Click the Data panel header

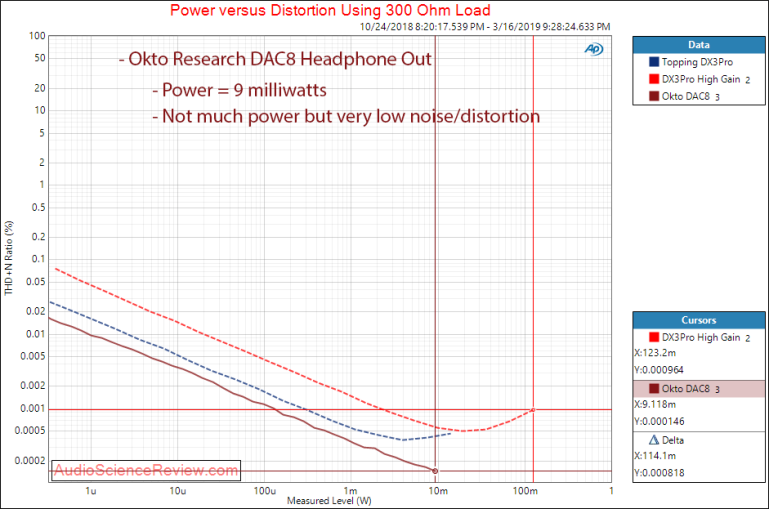pos(698,45)
